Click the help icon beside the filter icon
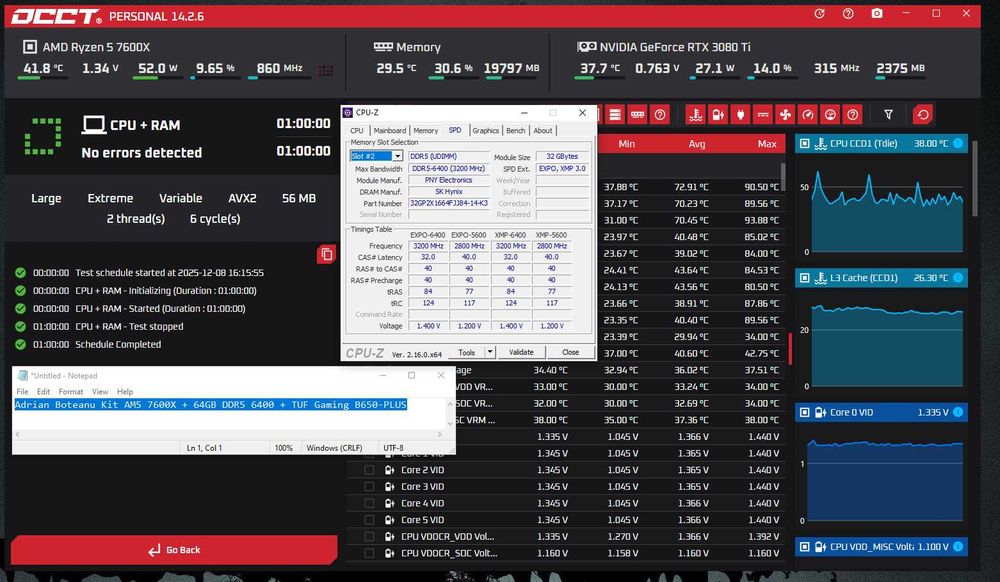The width and height of the screenshot is (1000, 582). coord(853,115)
